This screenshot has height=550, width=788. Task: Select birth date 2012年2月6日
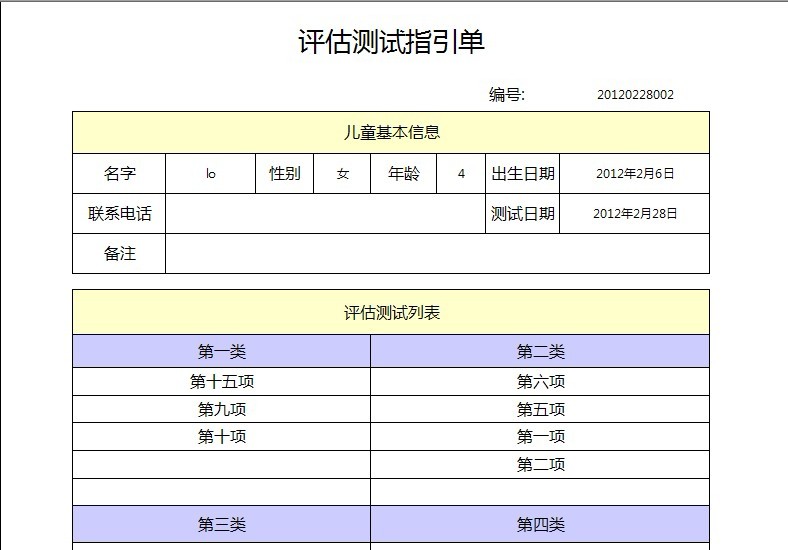coord(635,173)
